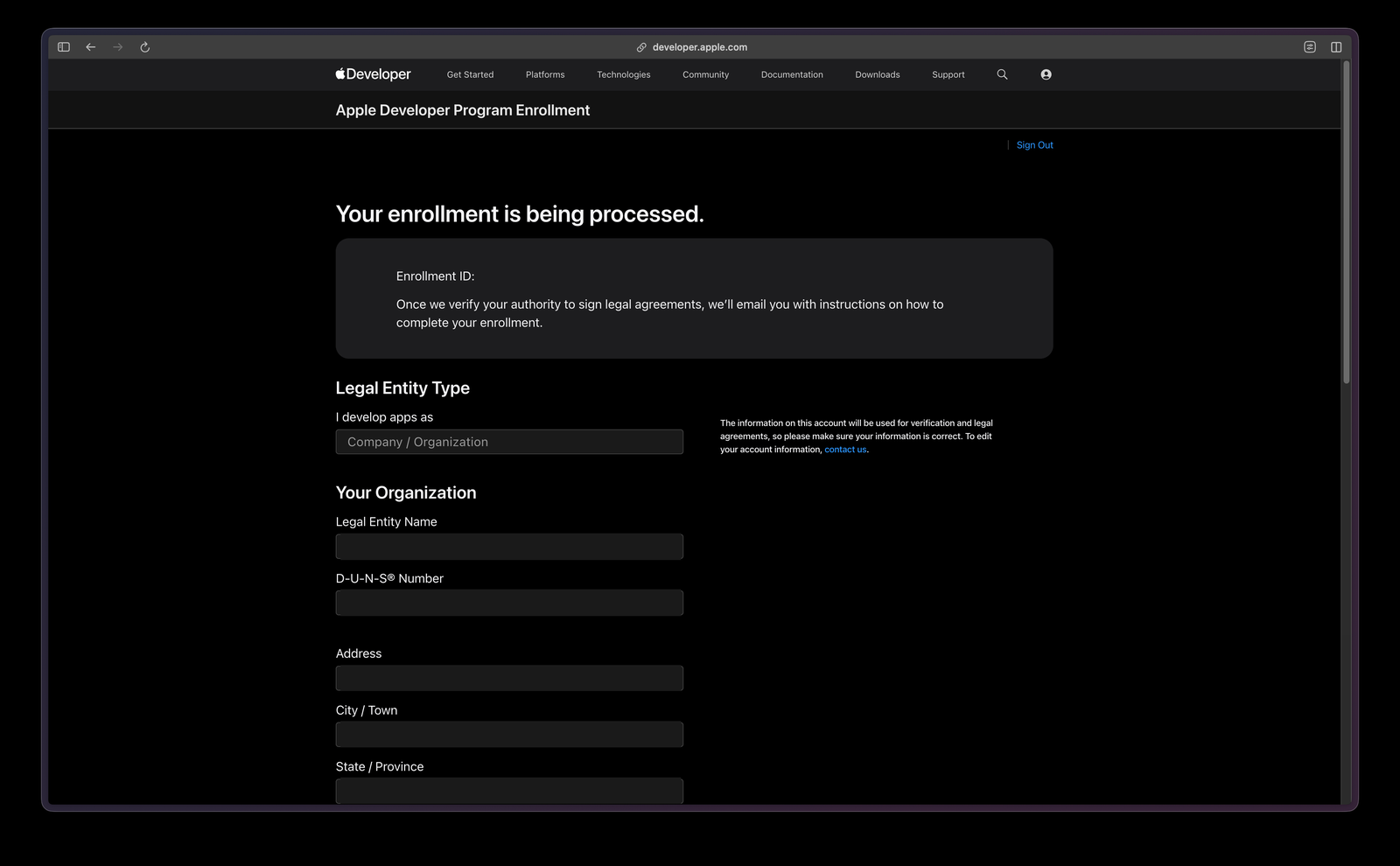
Task: Click the developer.apple.com address bar
Action: point(700,47)
